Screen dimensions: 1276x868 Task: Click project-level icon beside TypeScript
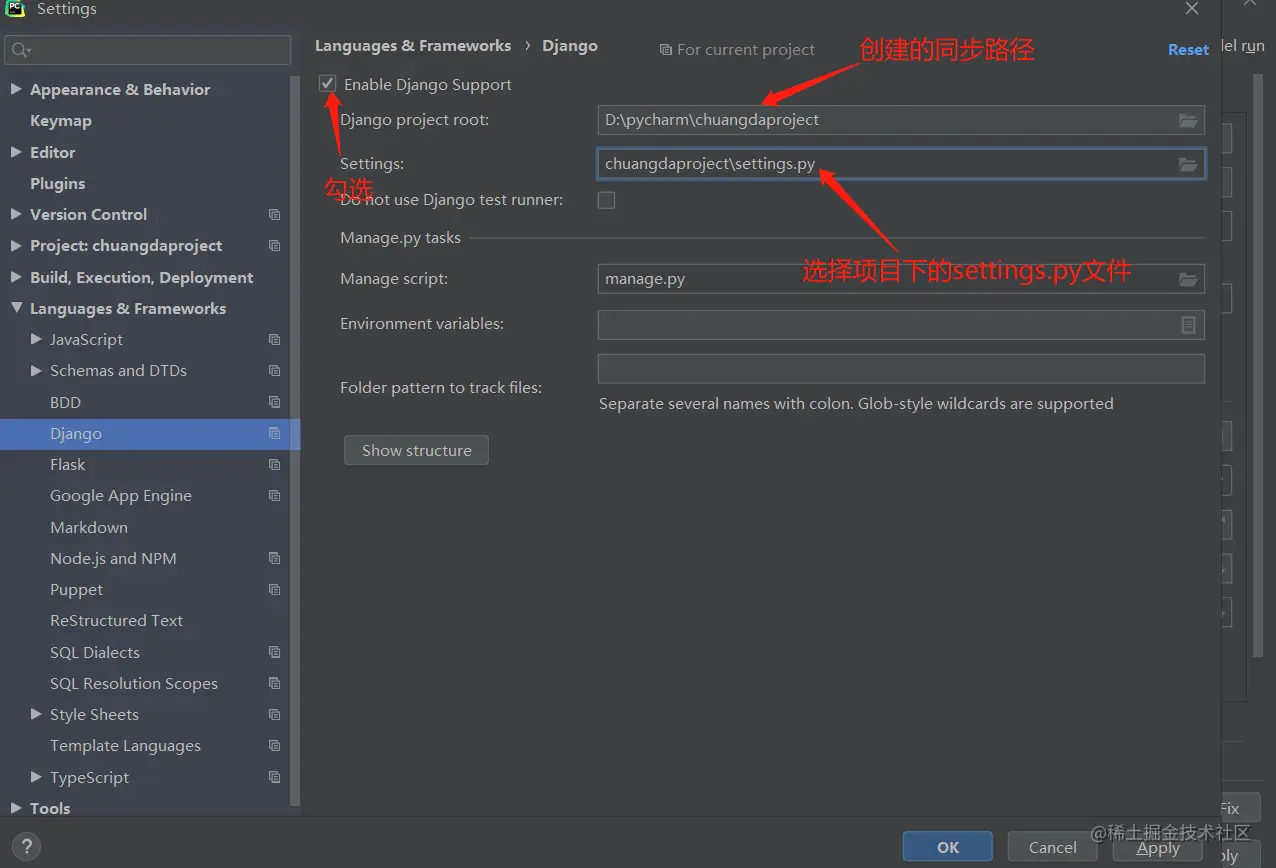pyautogui.click(x=275, y=778)
